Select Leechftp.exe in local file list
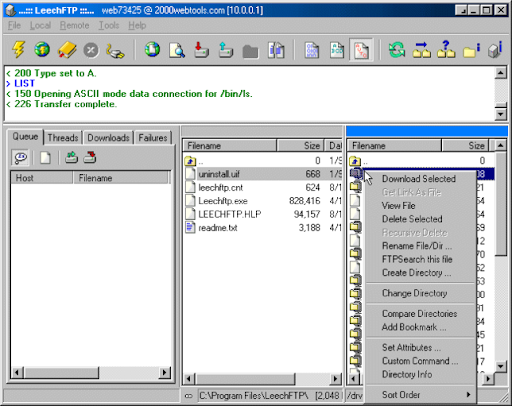The height and width of the screenshot is (406, 512). 262,201
